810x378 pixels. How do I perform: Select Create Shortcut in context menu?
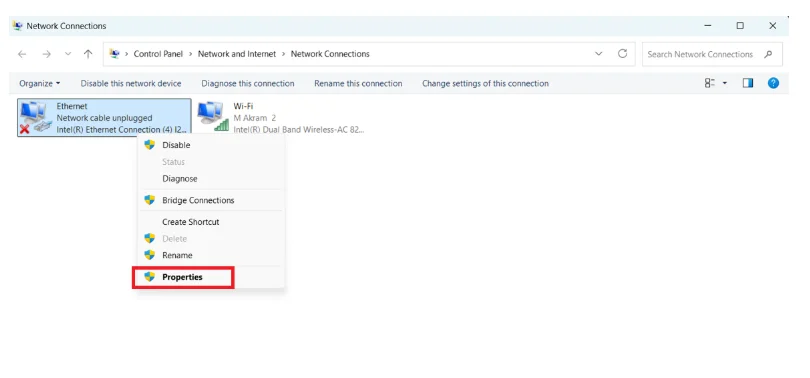[x=191, y=222]
